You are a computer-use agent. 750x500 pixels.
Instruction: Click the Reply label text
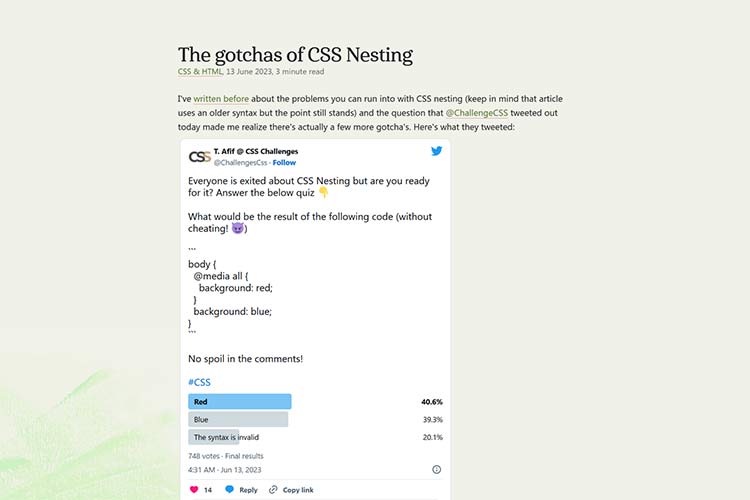click(248, 490)
